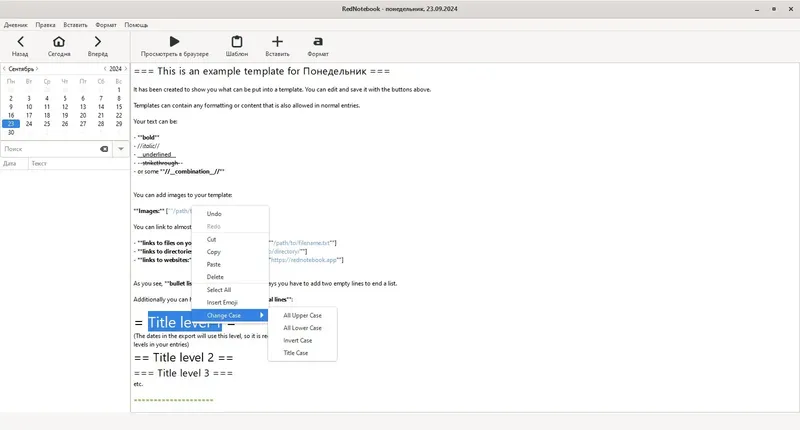800x430 pixels.
Task: Go back with the Назад arrow
Action: pos(20,46)
